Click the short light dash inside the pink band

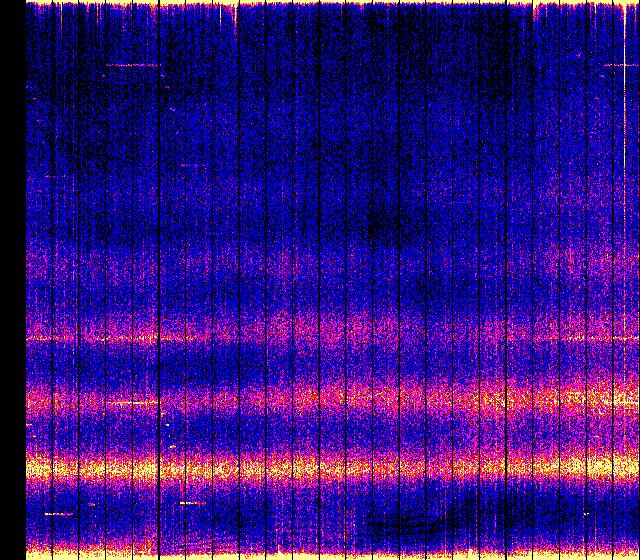pos(132,403)
